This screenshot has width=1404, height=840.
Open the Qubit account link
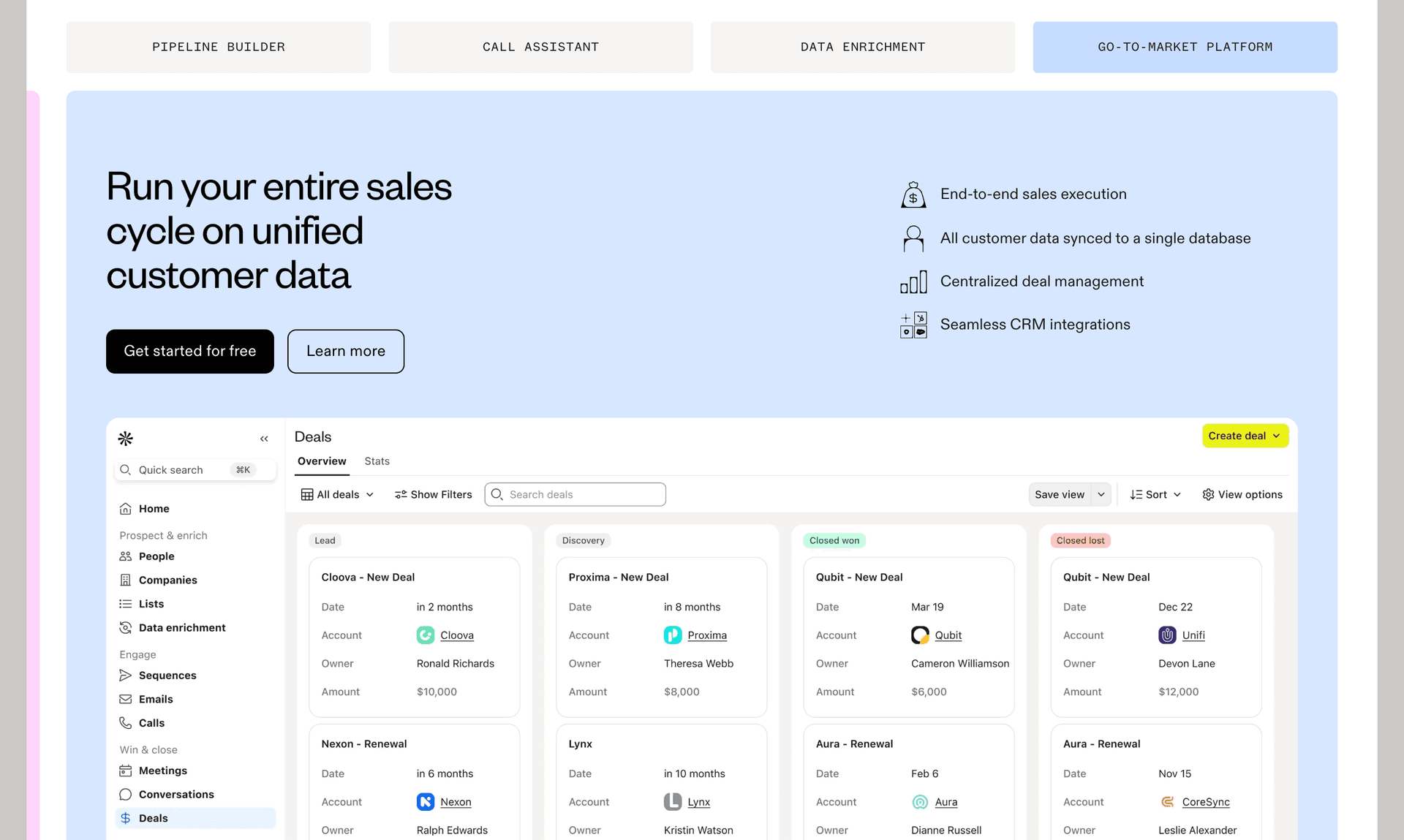click(948, 636)
